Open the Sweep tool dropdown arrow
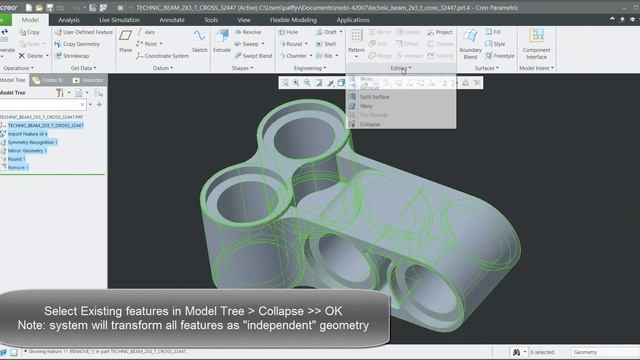This screenshot has width=640, height=360. [x=263, y=44]
